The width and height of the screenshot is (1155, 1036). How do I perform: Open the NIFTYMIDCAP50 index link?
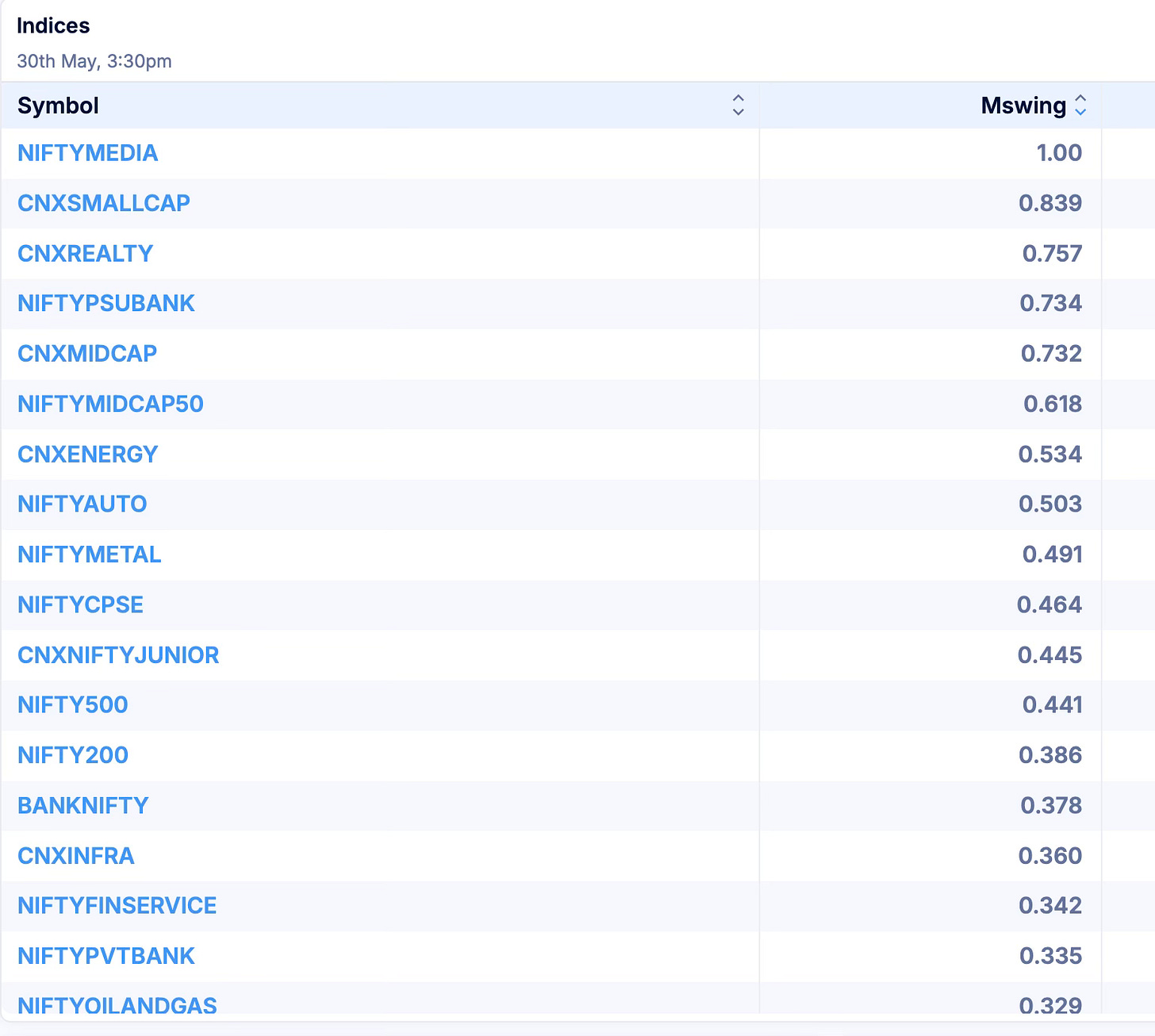110,404
